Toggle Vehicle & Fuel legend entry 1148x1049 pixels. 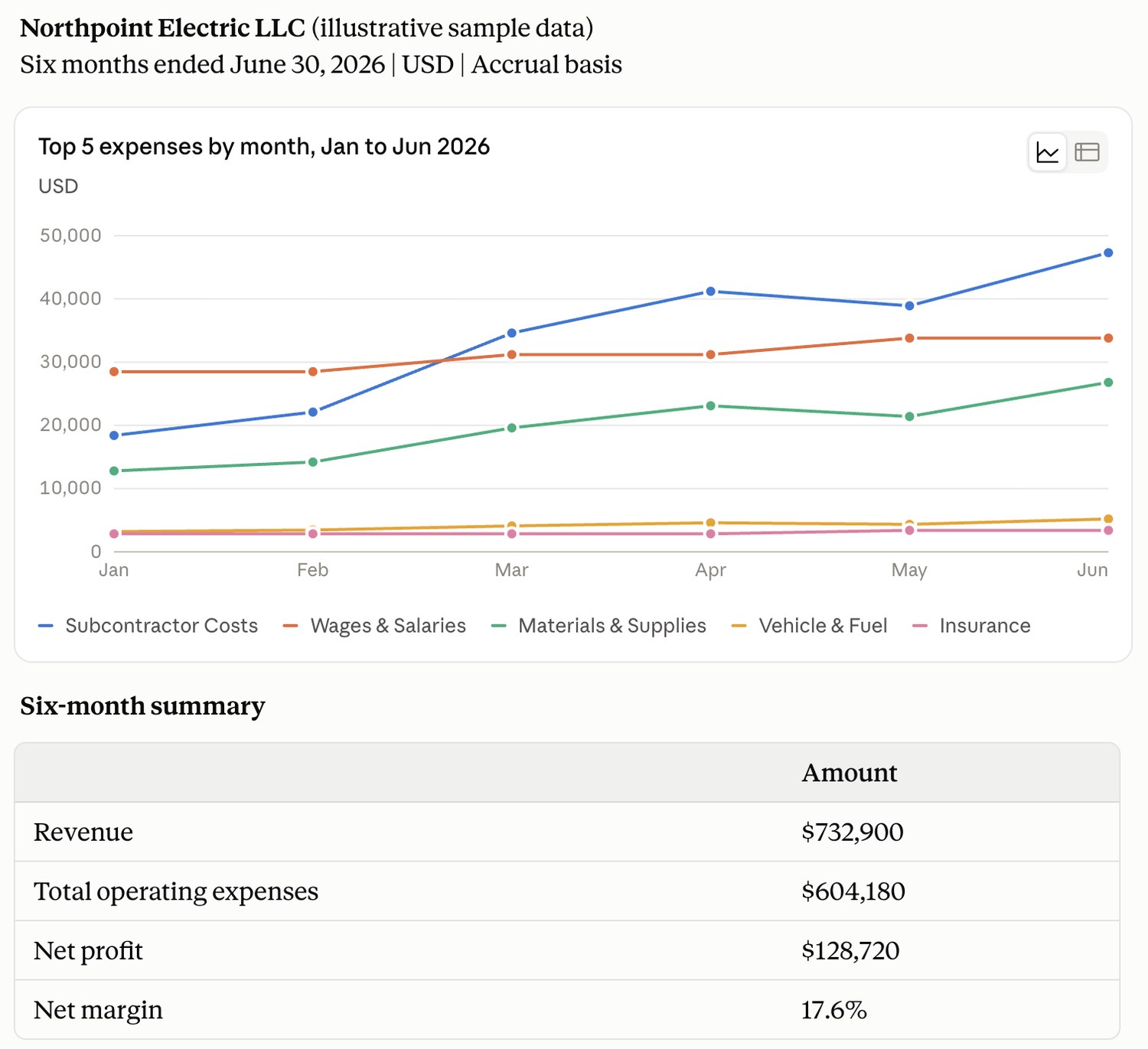pos(810,626)
